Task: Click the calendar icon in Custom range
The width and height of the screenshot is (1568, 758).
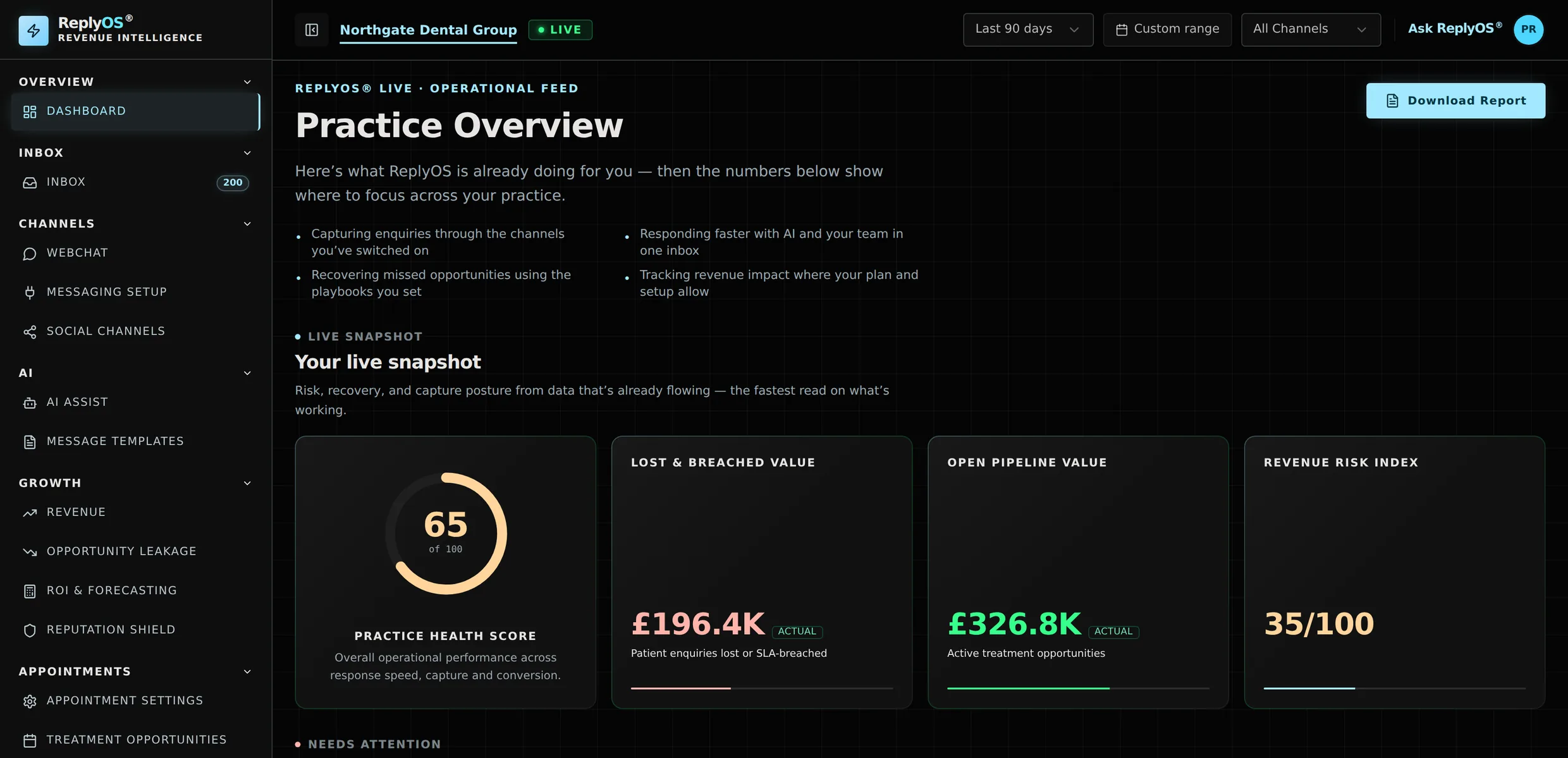Action: (x=1122, y=30)
